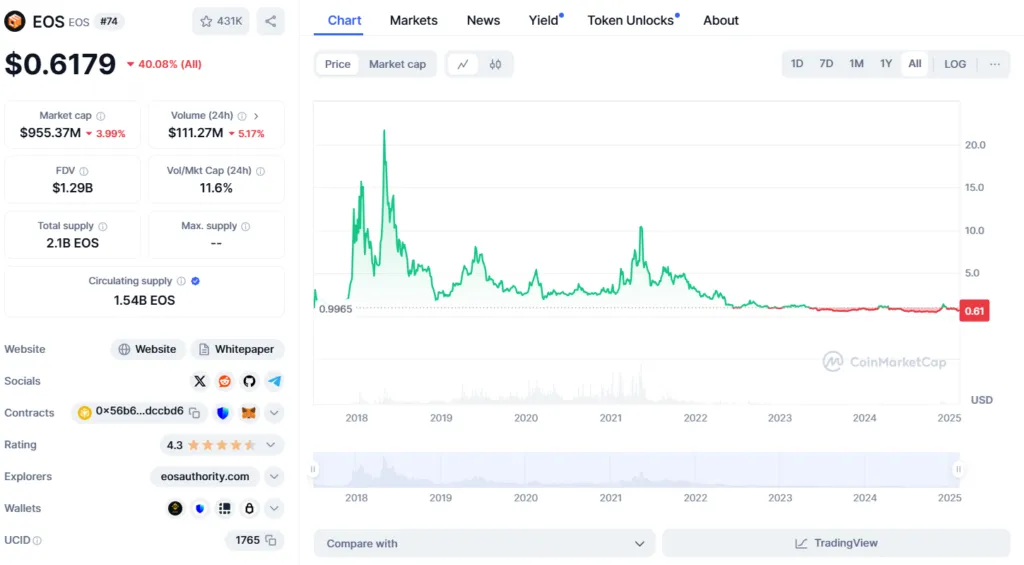Open the GitHub social link
Viewport: 1024px width, 565px height.
249,381
